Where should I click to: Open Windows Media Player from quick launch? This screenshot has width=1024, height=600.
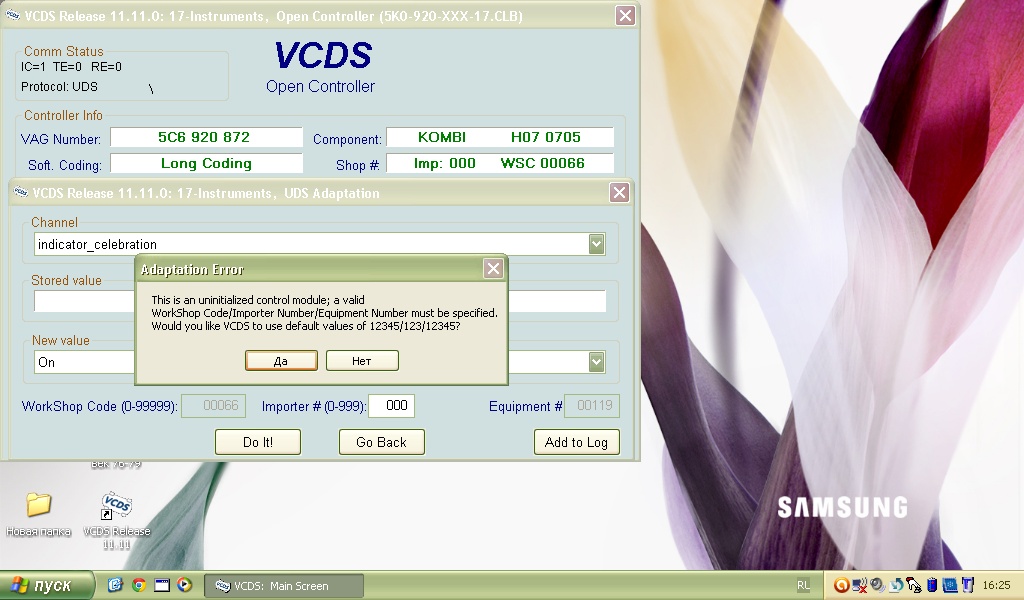pos(184,585)
